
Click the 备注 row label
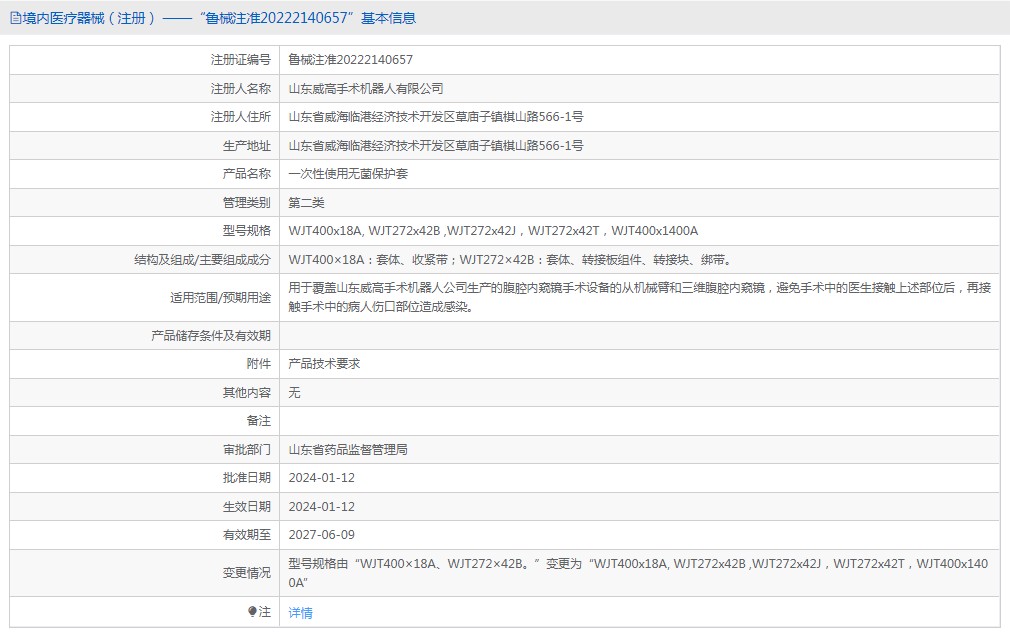[x=259, y=421]
